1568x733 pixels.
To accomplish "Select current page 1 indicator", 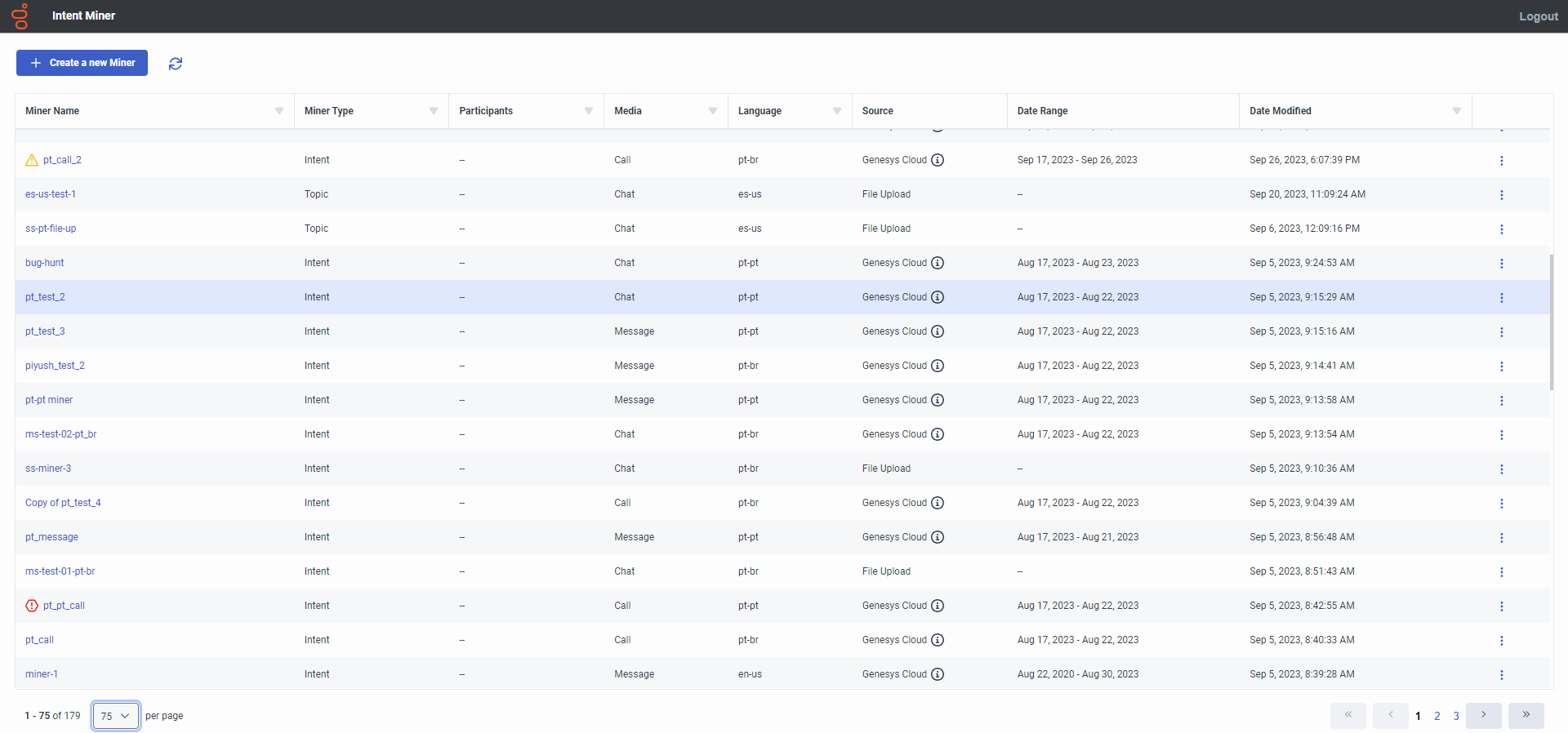I will tap(1418, 716).
